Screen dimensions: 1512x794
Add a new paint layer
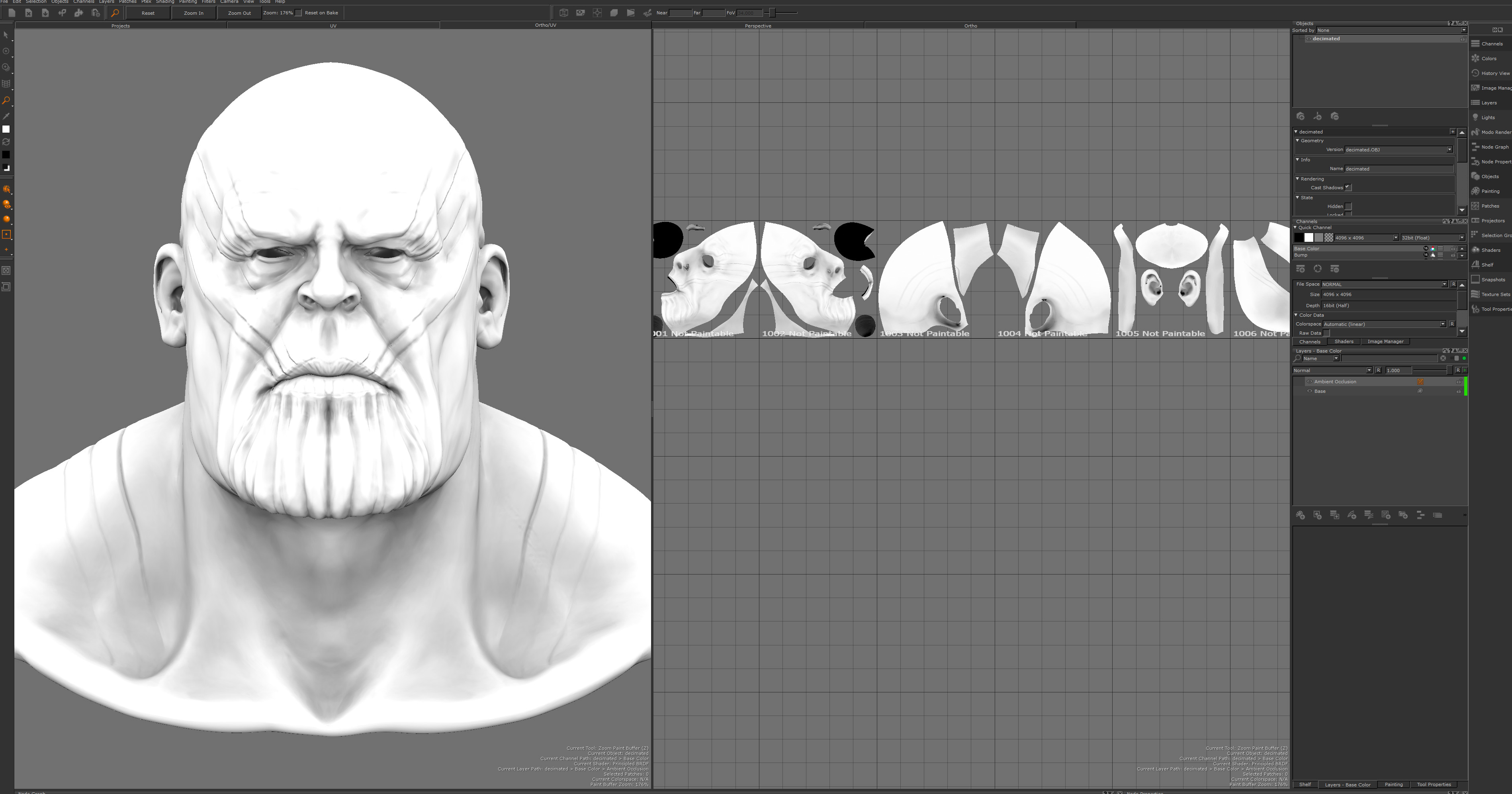1301,515
